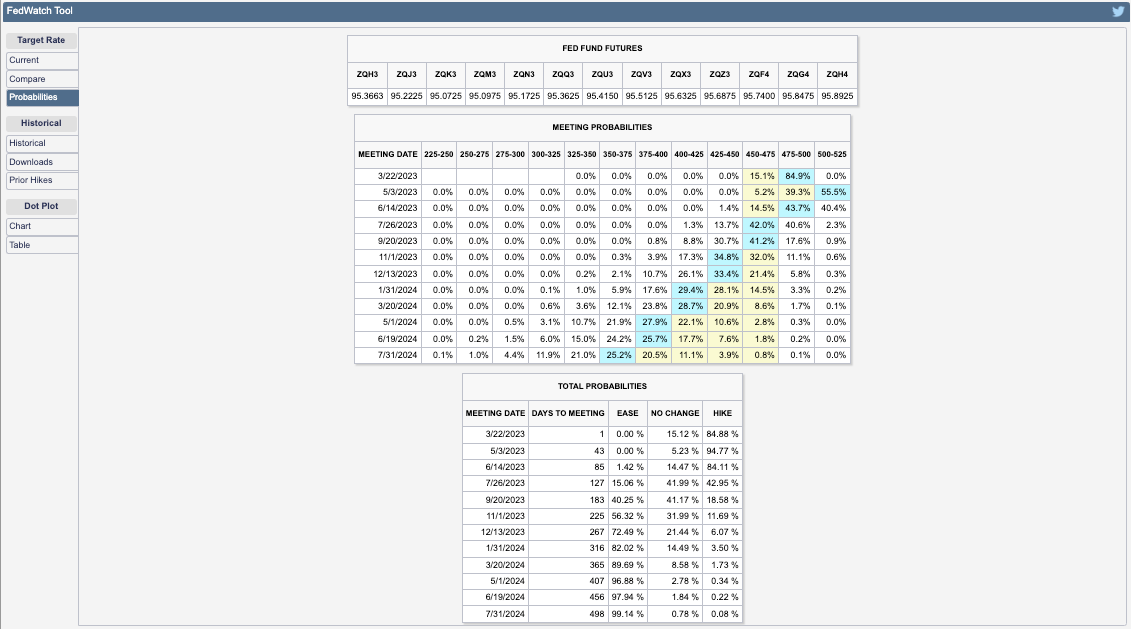Open the Dot Plot Table tab

tap(42, 245)
